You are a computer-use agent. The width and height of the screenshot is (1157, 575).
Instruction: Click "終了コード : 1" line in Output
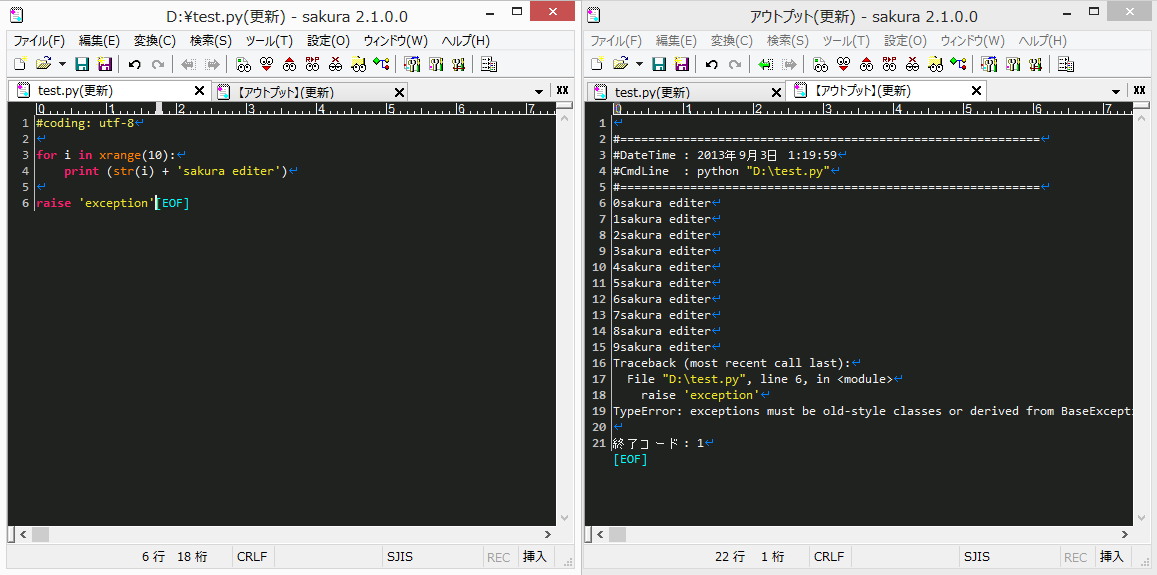pyautogui.click(x=658, y=444)
